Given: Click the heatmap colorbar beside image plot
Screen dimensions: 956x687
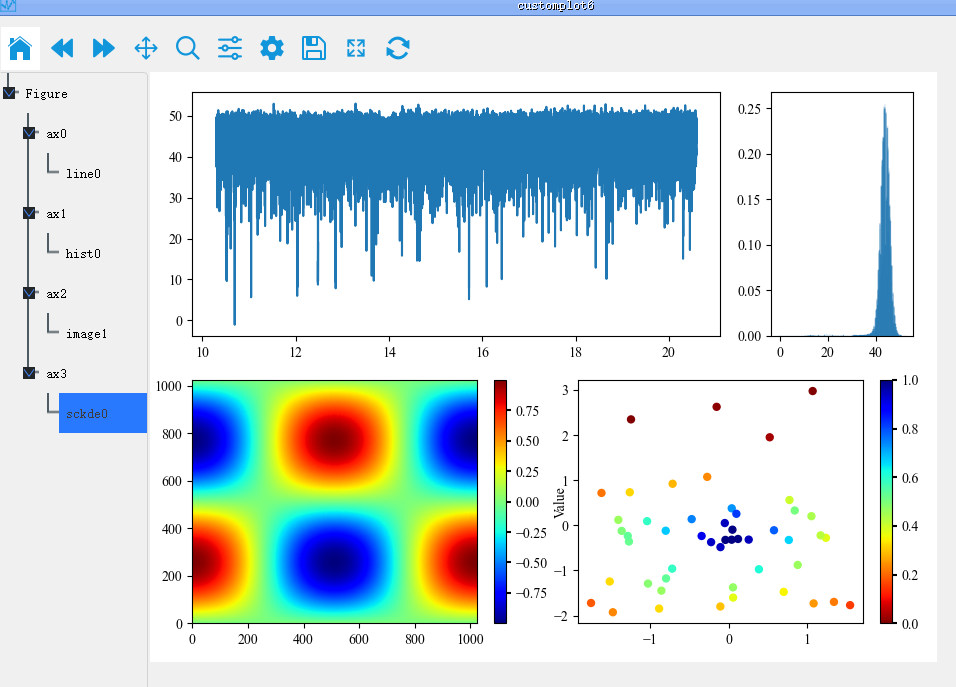Looking at the screenshot, I should [x=501, y=502].
